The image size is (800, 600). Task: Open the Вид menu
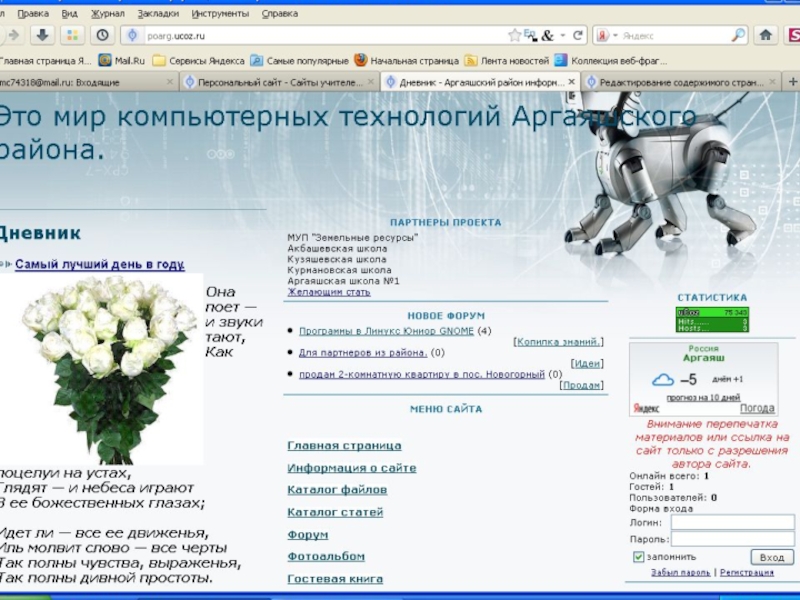[69, 14]
